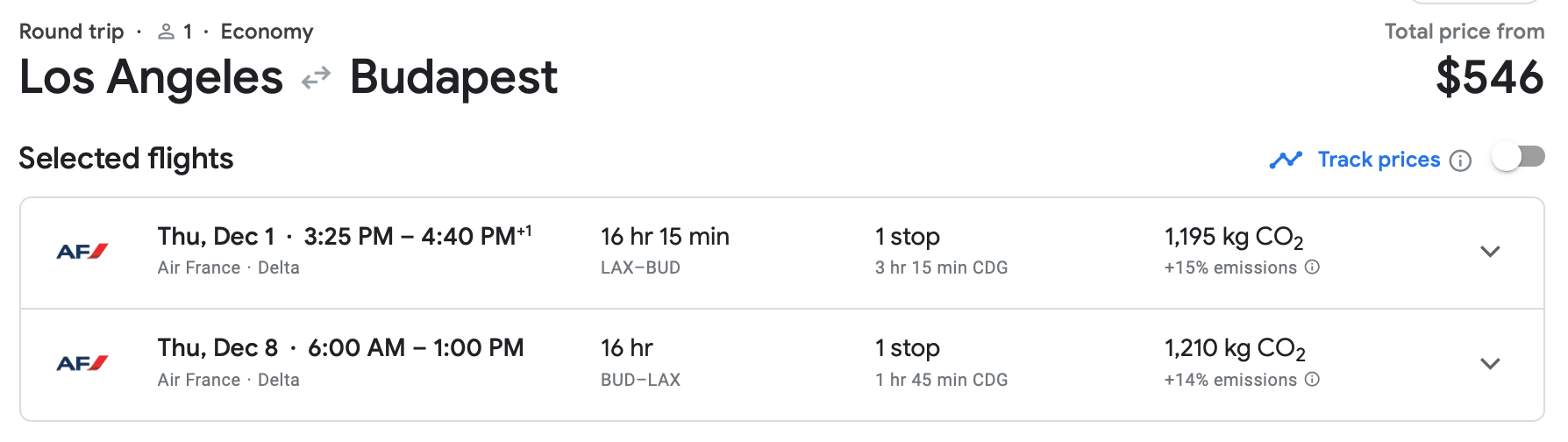
Task: Click the passenger count person icon
Action: 166,32
